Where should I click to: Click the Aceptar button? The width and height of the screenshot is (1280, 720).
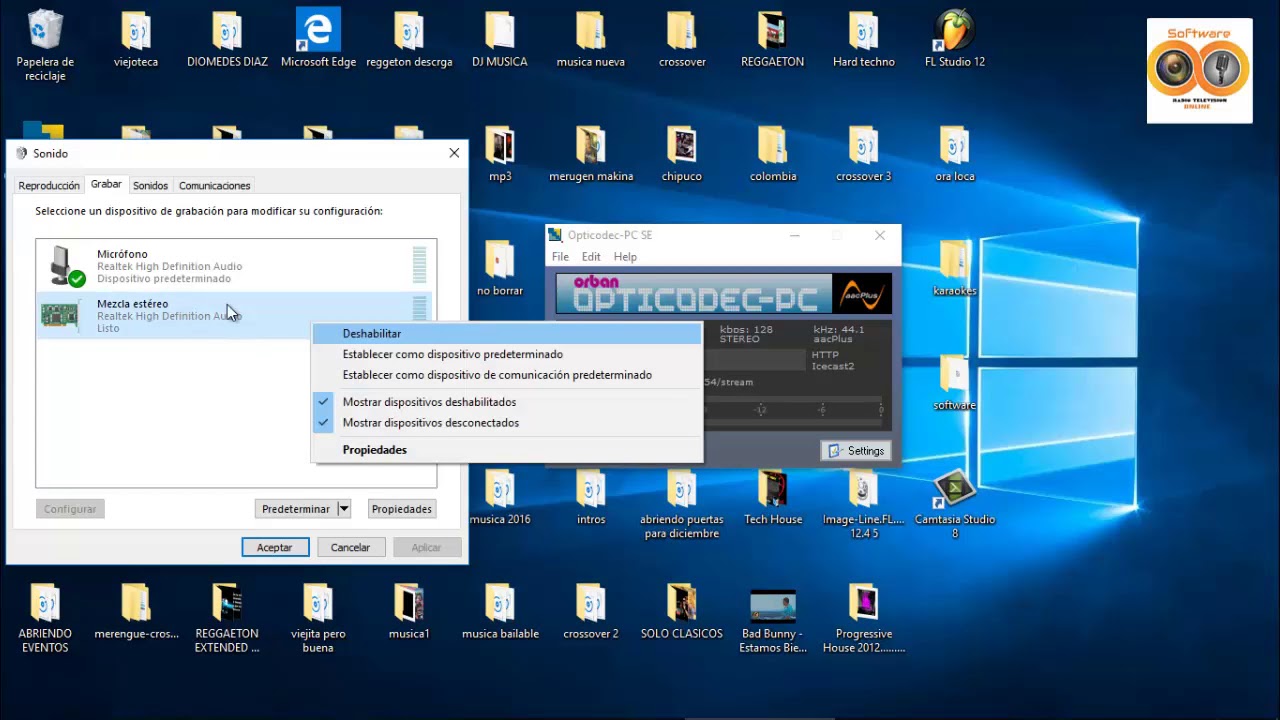[275, 547]
